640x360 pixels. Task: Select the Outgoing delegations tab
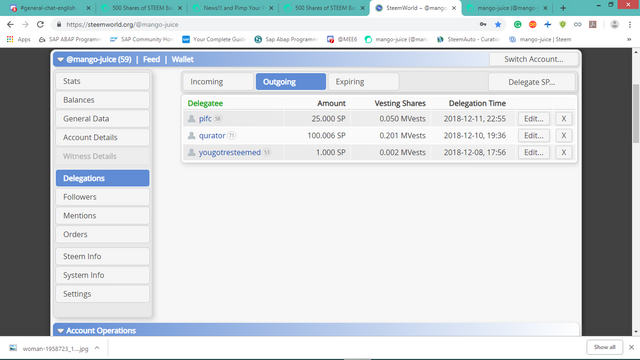tap(291, 82)
